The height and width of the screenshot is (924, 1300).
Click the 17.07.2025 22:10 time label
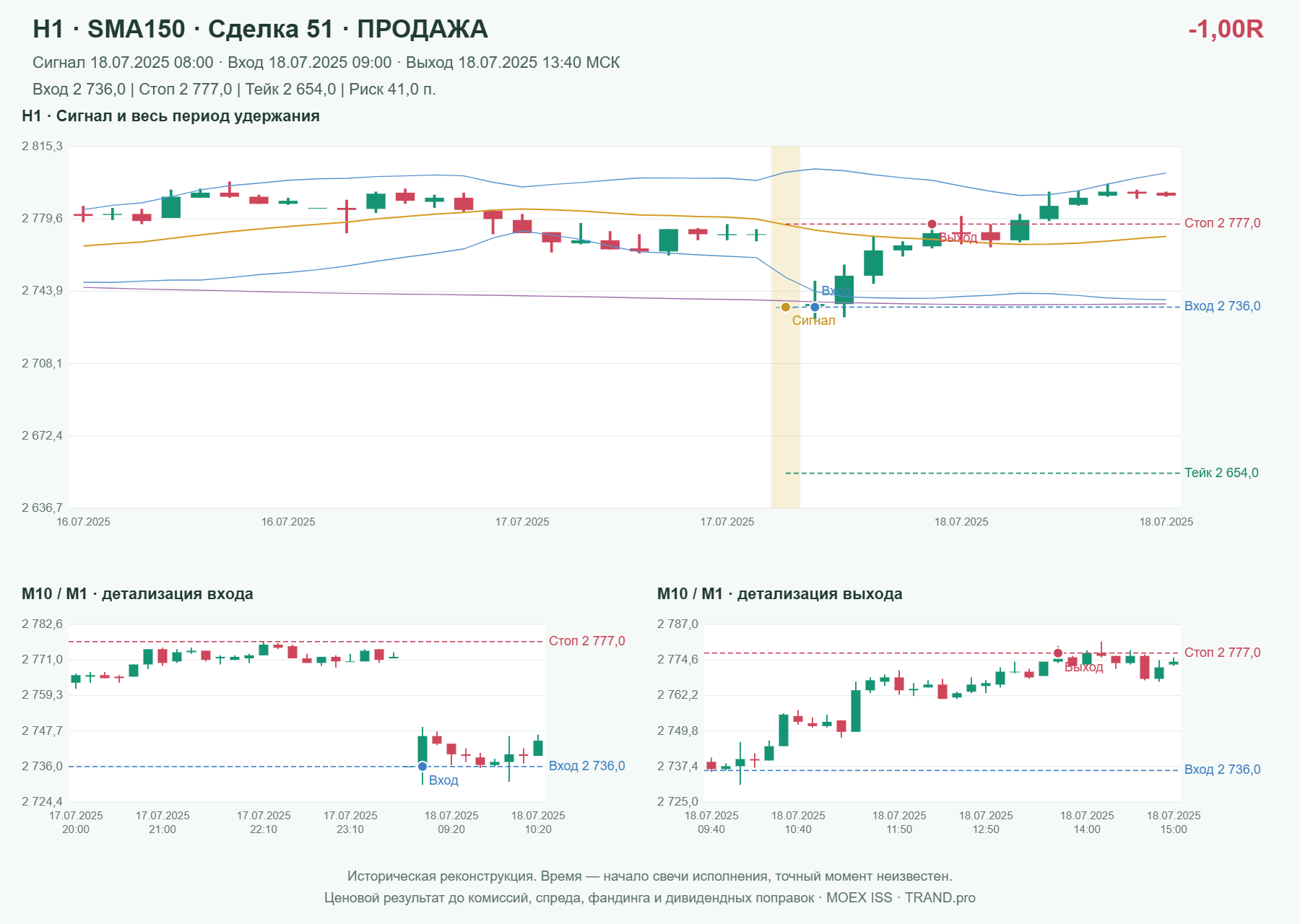[264, 822]
